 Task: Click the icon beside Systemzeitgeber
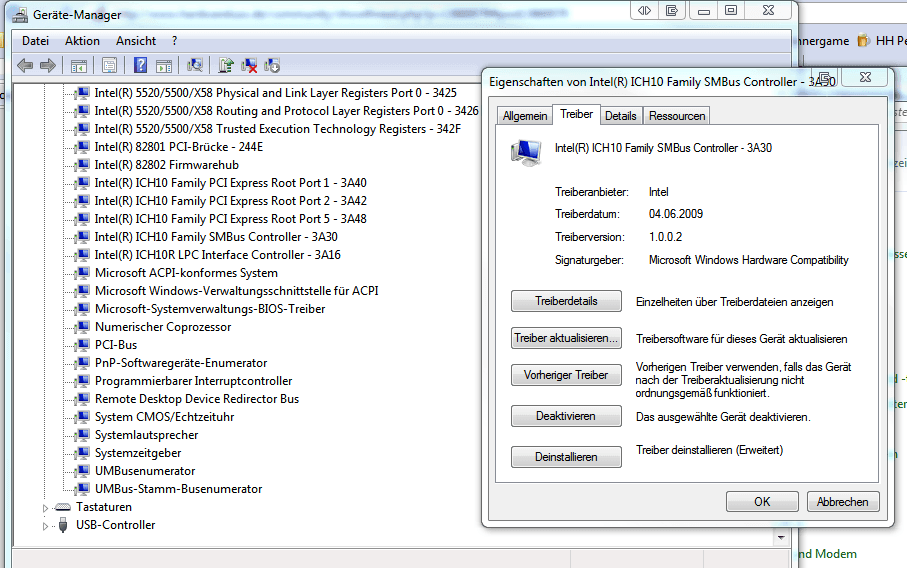click(x=83, y=453)
